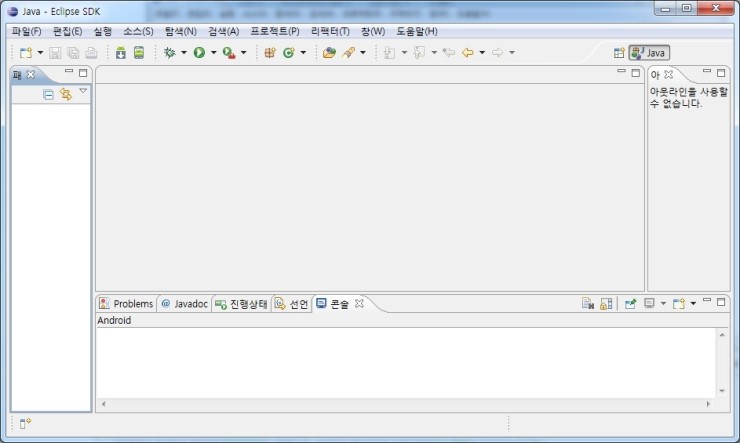Expand the Run button dropdown arrow

213,52
